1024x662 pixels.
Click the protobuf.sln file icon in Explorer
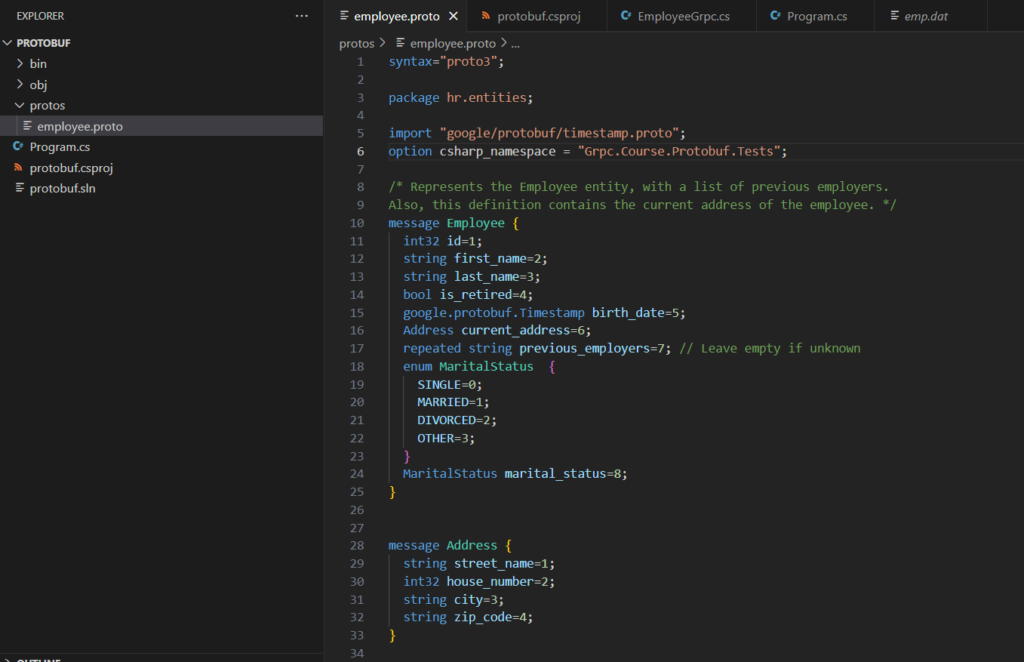[18, 189]
